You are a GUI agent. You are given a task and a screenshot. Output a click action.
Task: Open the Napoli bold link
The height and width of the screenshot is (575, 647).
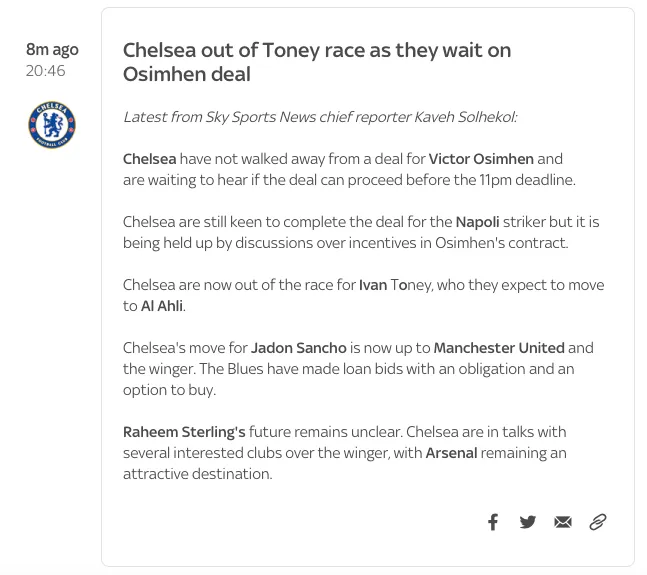[477, 222]
